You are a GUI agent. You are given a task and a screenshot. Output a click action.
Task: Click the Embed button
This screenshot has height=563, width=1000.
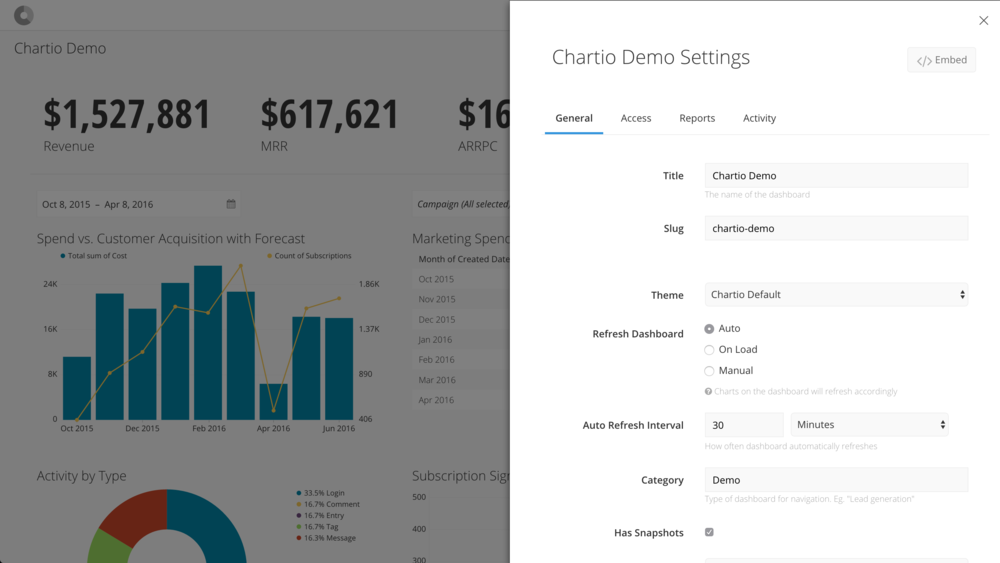941,60
